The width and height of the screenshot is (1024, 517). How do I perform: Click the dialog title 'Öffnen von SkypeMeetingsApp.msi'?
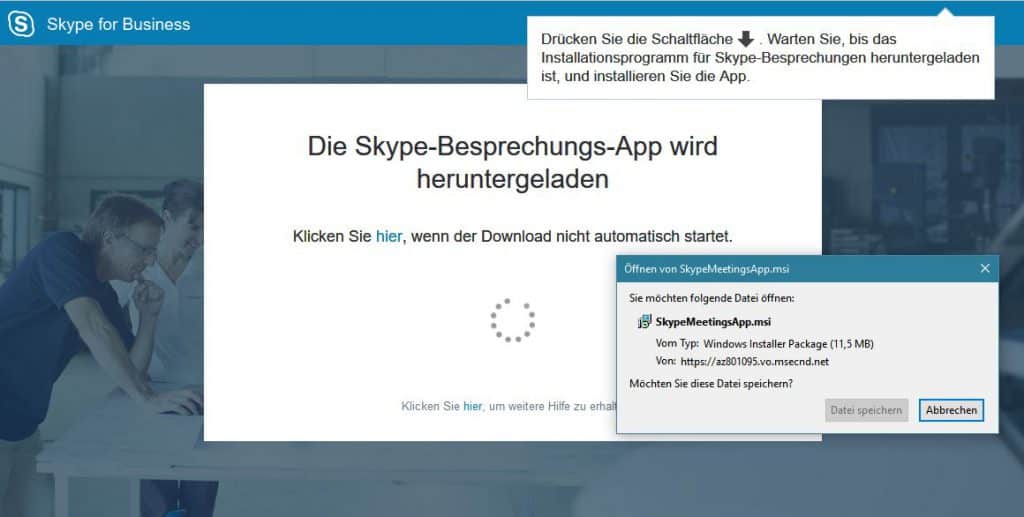click(706, 269)
